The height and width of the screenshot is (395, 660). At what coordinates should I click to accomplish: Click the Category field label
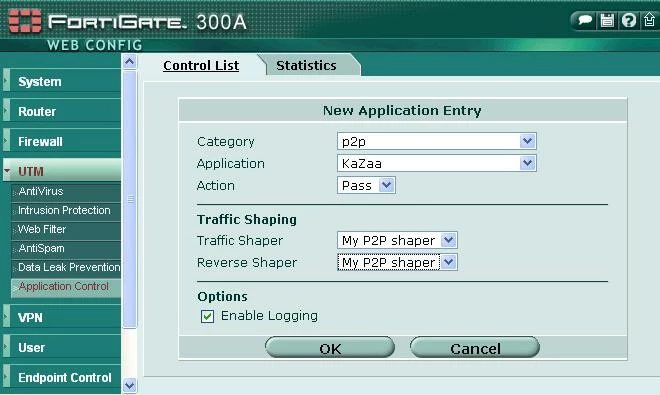(x=226, y=141)
